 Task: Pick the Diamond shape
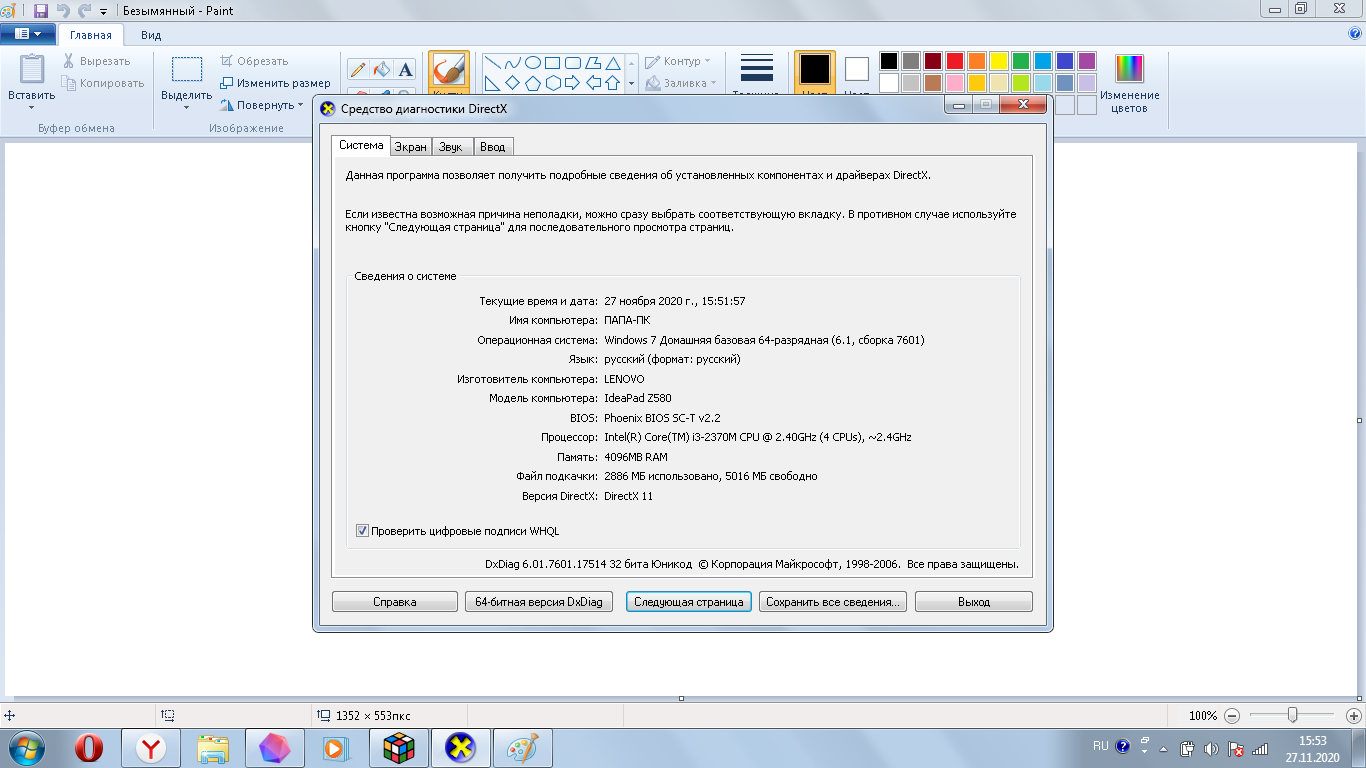coord(512,82)
